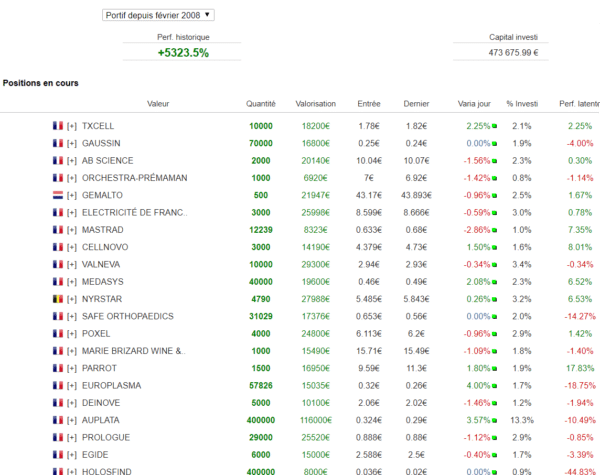Click the 'Positions en cours' heading
The image size is (600, 475).
(x=41, y=83)
